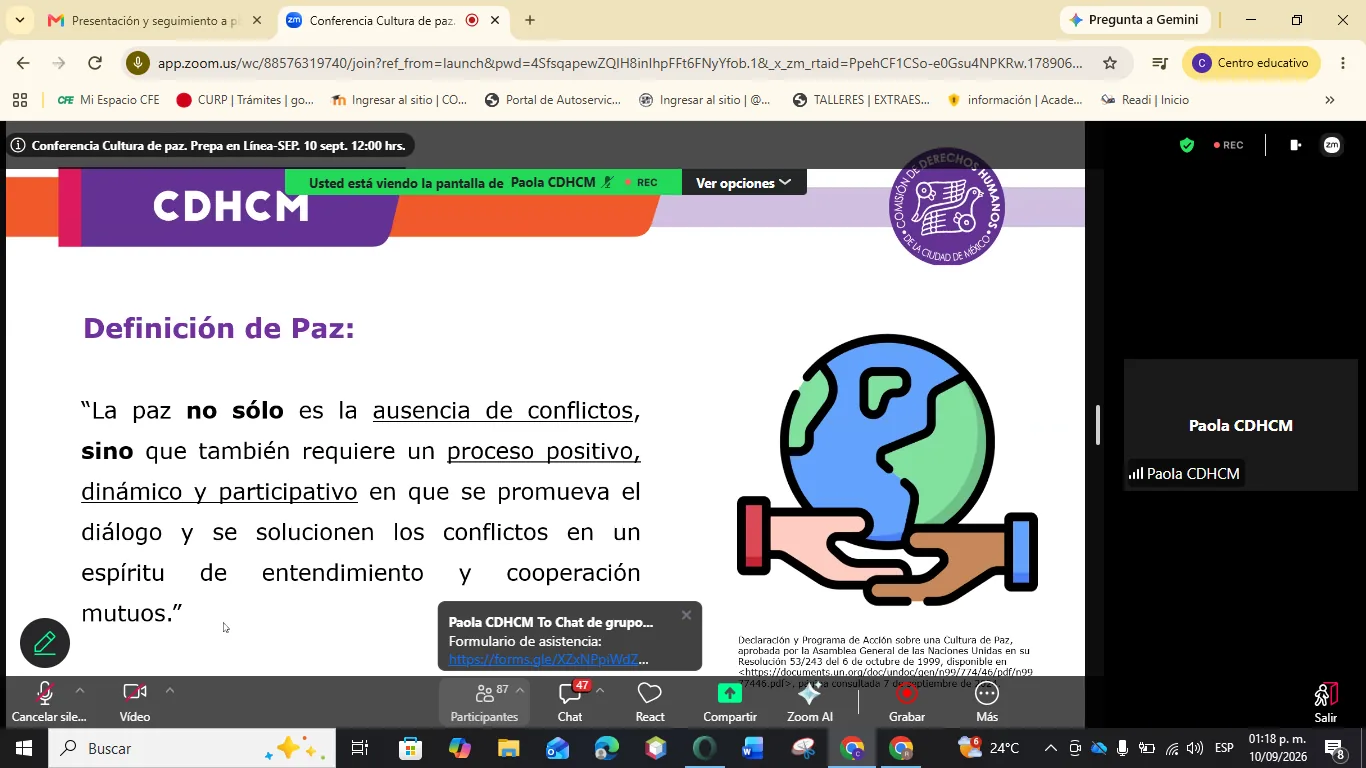
Task: Select the Conferencia Cultura de paz tab
Action: point(392,20)
